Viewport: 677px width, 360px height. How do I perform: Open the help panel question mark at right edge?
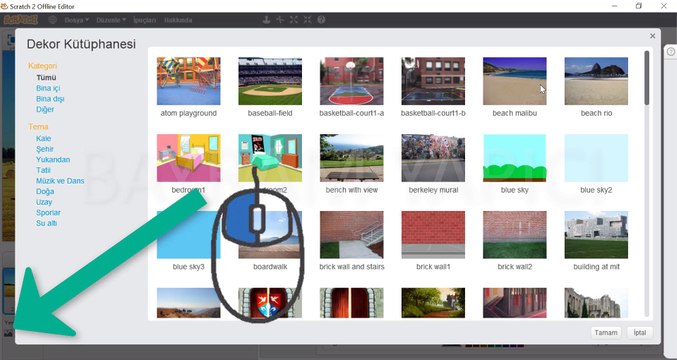[x=671, y=51]
